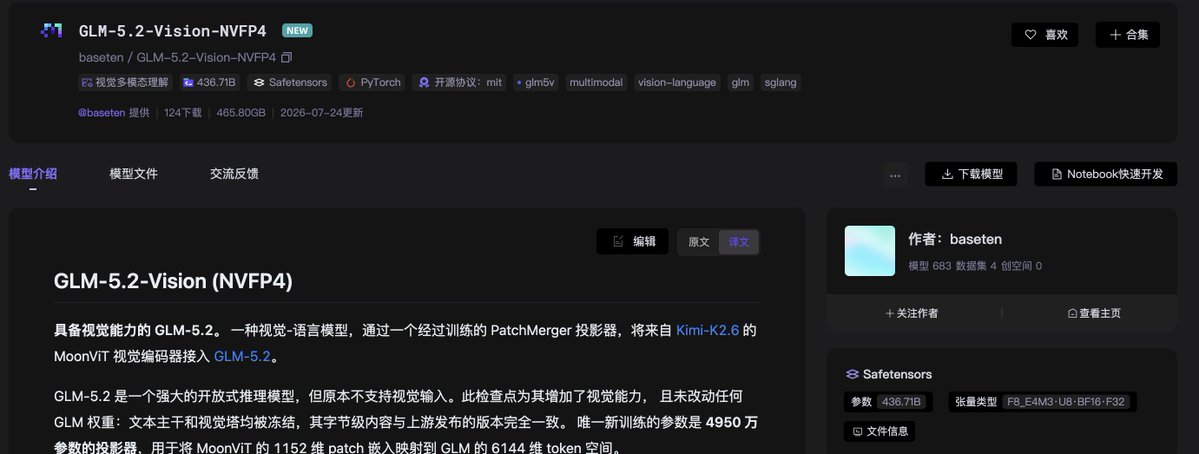Click the 模型 683 count
Image resolution: width=1199 pixels, height=454 pixels.
pos(930,266)
